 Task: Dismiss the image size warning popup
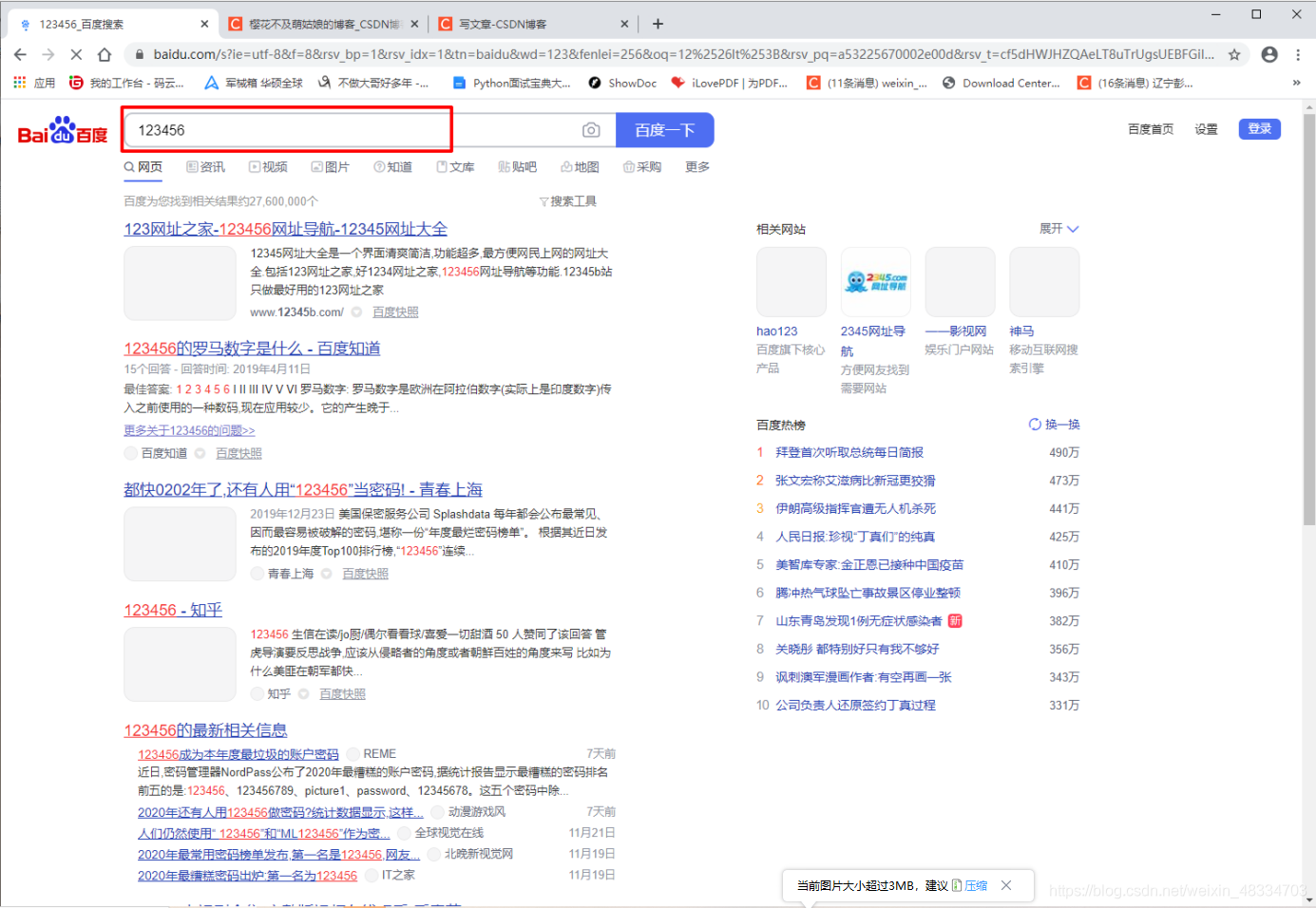pos(1006,885)
